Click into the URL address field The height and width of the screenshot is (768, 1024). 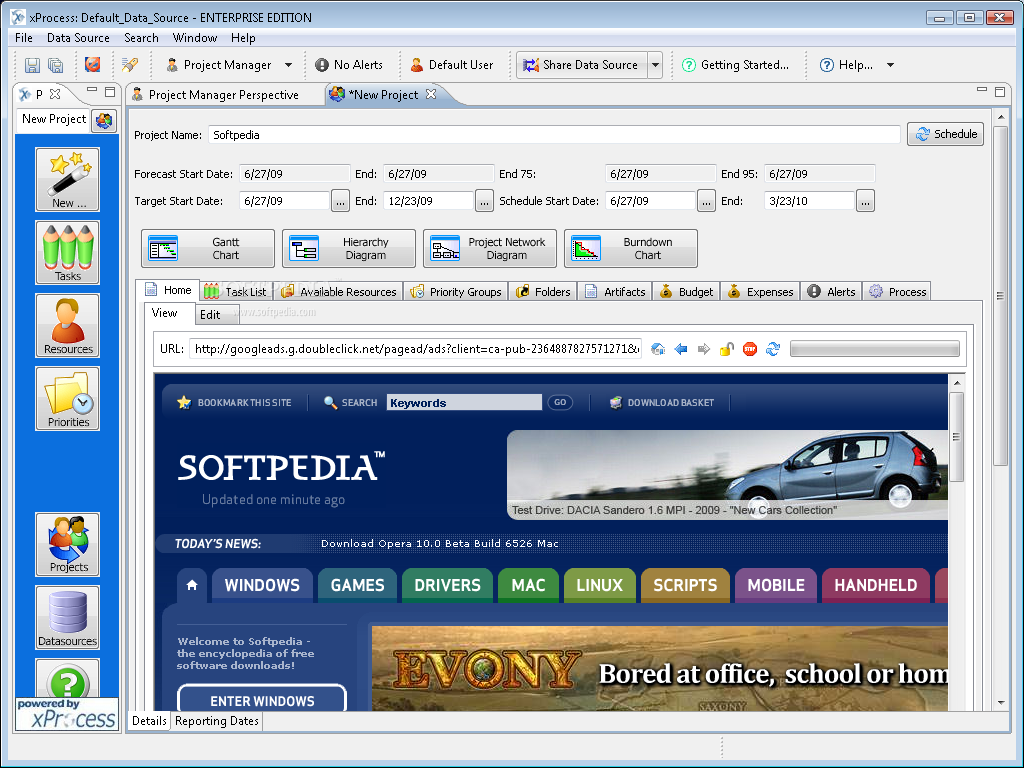pyautogui.click(x=416, y=349)
